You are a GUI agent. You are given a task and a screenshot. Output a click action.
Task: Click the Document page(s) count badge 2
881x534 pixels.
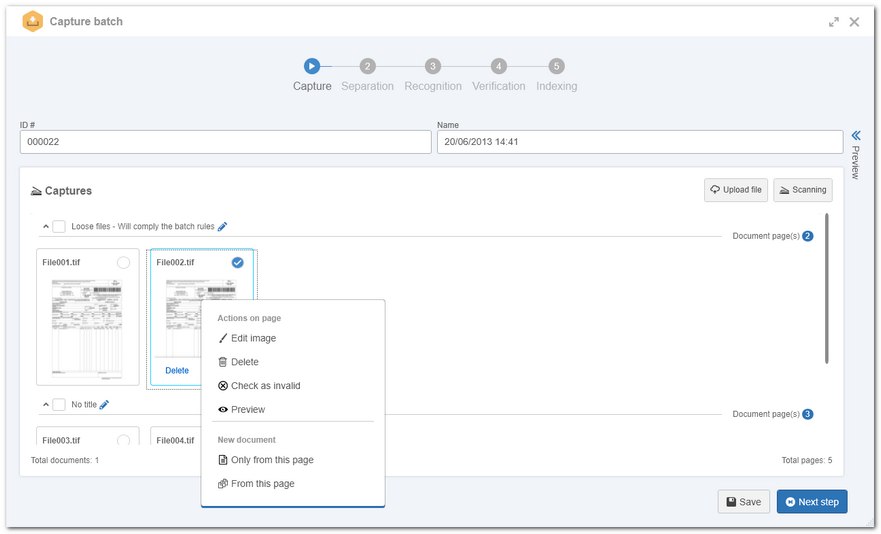click(807, 236)
